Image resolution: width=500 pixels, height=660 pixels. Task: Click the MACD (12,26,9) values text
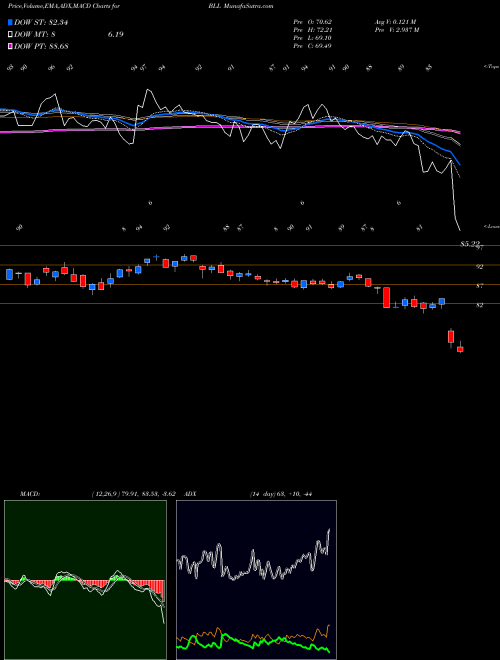tap(133, 493)
